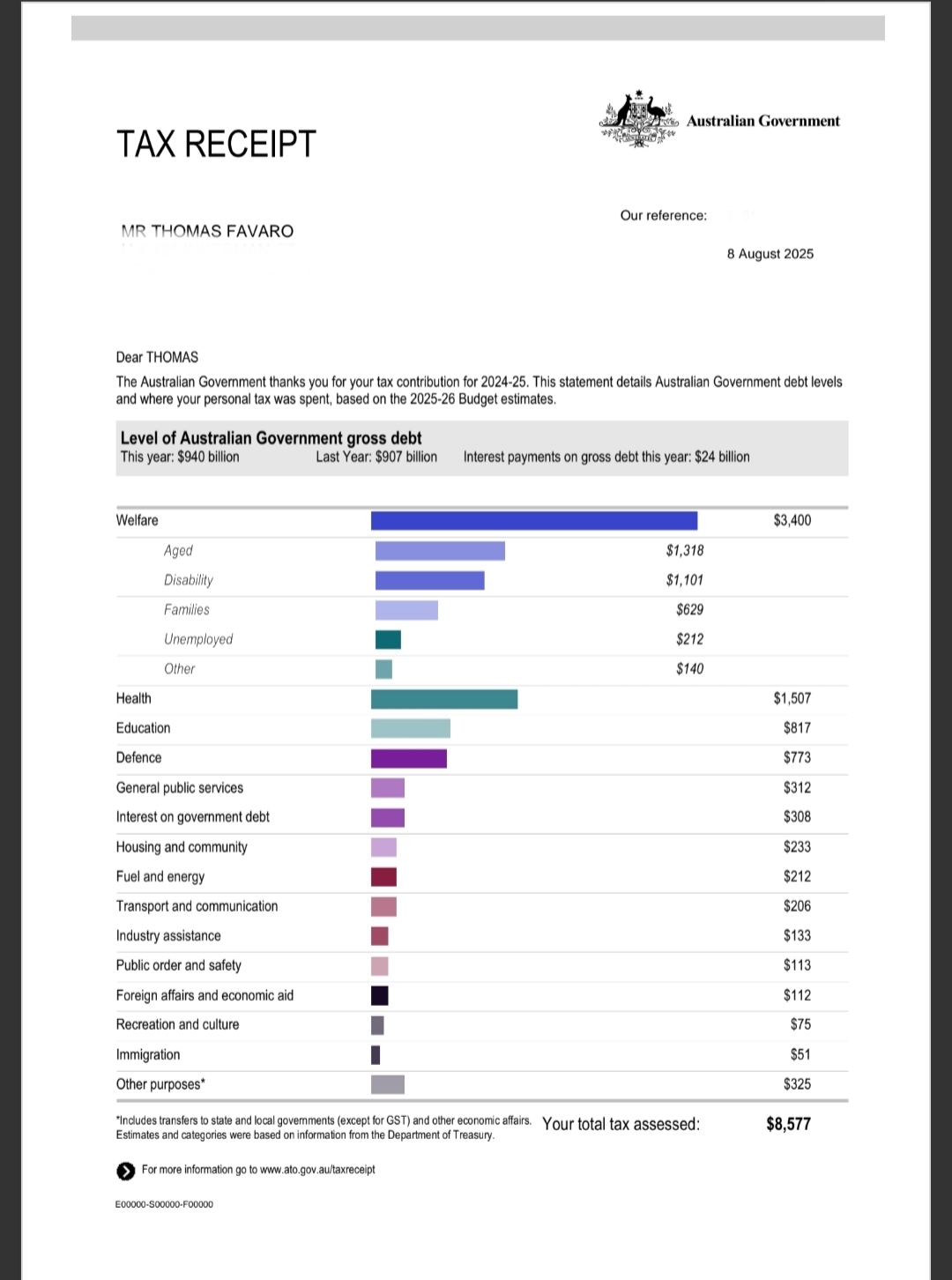Select the Education light teal bar
The image size is (952, 1280).
411,728
